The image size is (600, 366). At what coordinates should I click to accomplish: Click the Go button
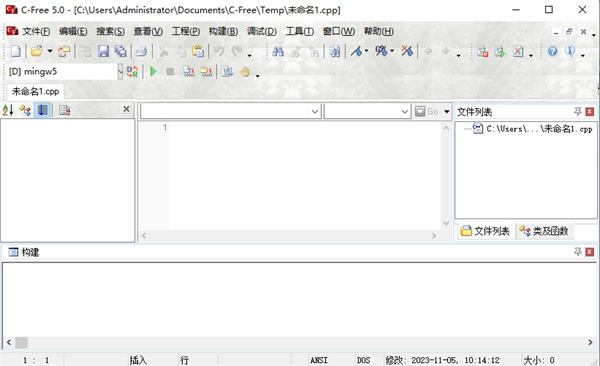click(x=427, y=111)
